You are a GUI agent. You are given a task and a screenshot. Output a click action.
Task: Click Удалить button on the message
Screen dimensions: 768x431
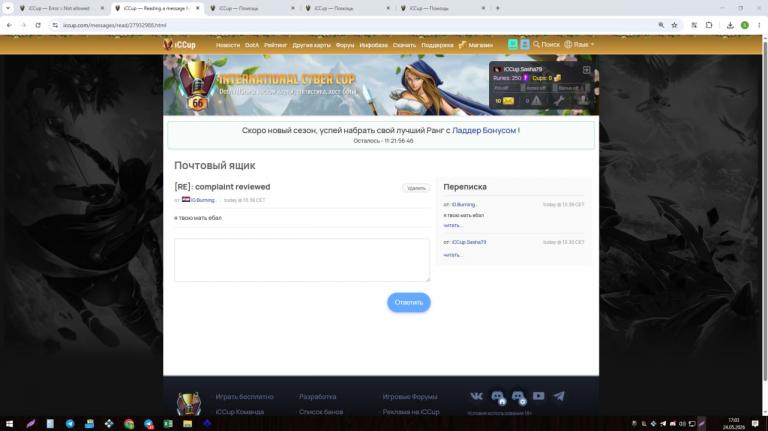coord(416,188)
